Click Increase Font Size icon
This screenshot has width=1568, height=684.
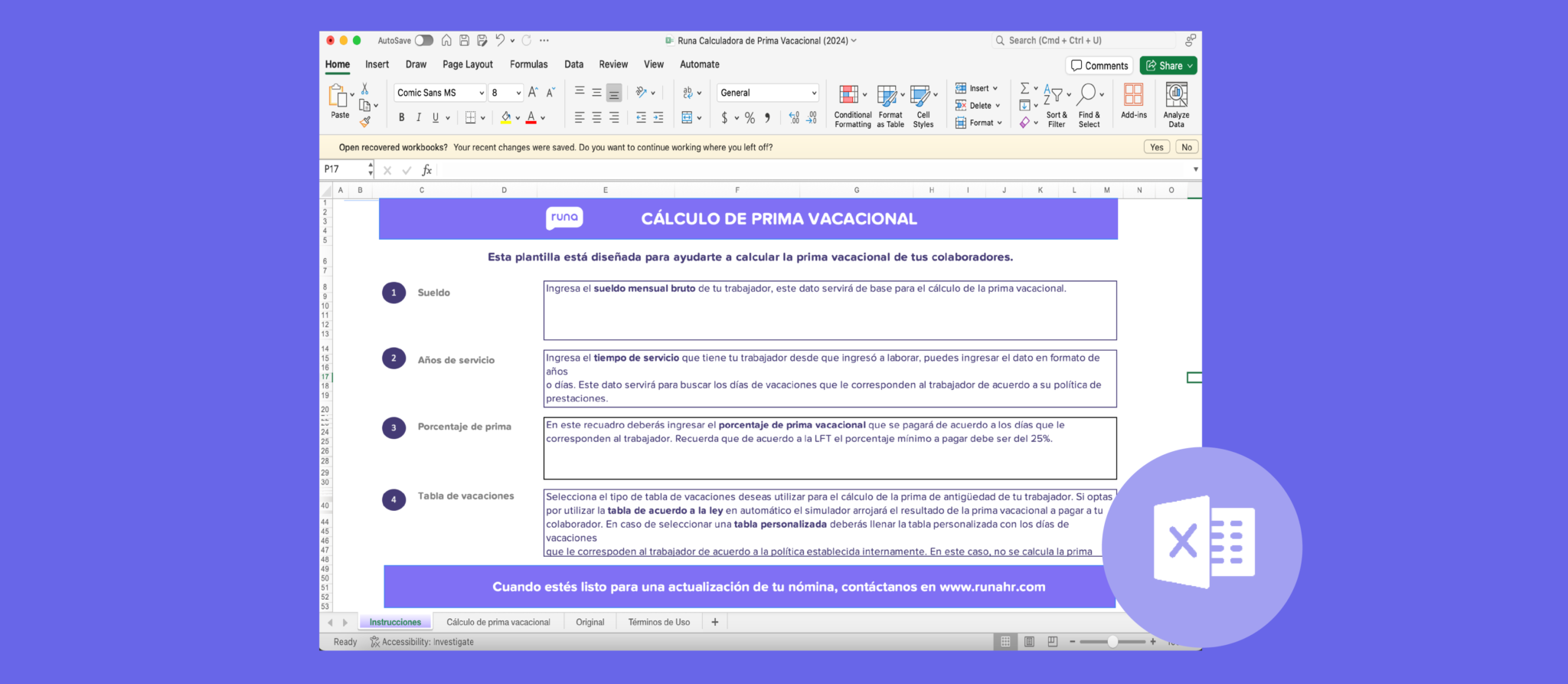coord(534,93)
